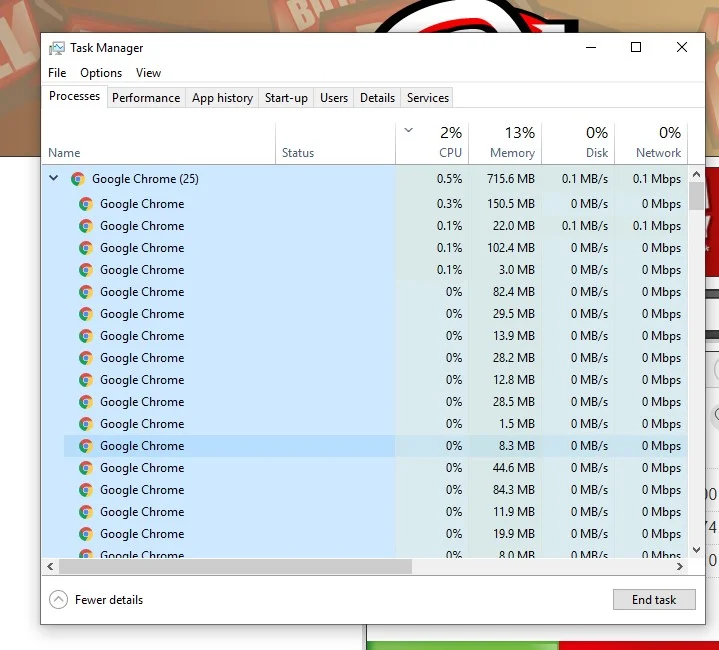This screenshot has width=719, height=650.
Task: Click the Chrome icon in the 1.5 MB row
Action: click(86, 424)
